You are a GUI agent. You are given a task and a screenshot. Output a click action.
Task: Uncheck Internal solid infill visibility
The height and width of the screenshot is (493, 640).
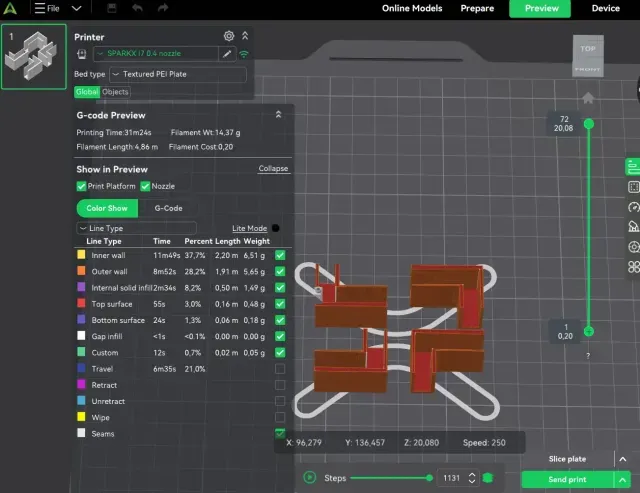tap(280, 288)
